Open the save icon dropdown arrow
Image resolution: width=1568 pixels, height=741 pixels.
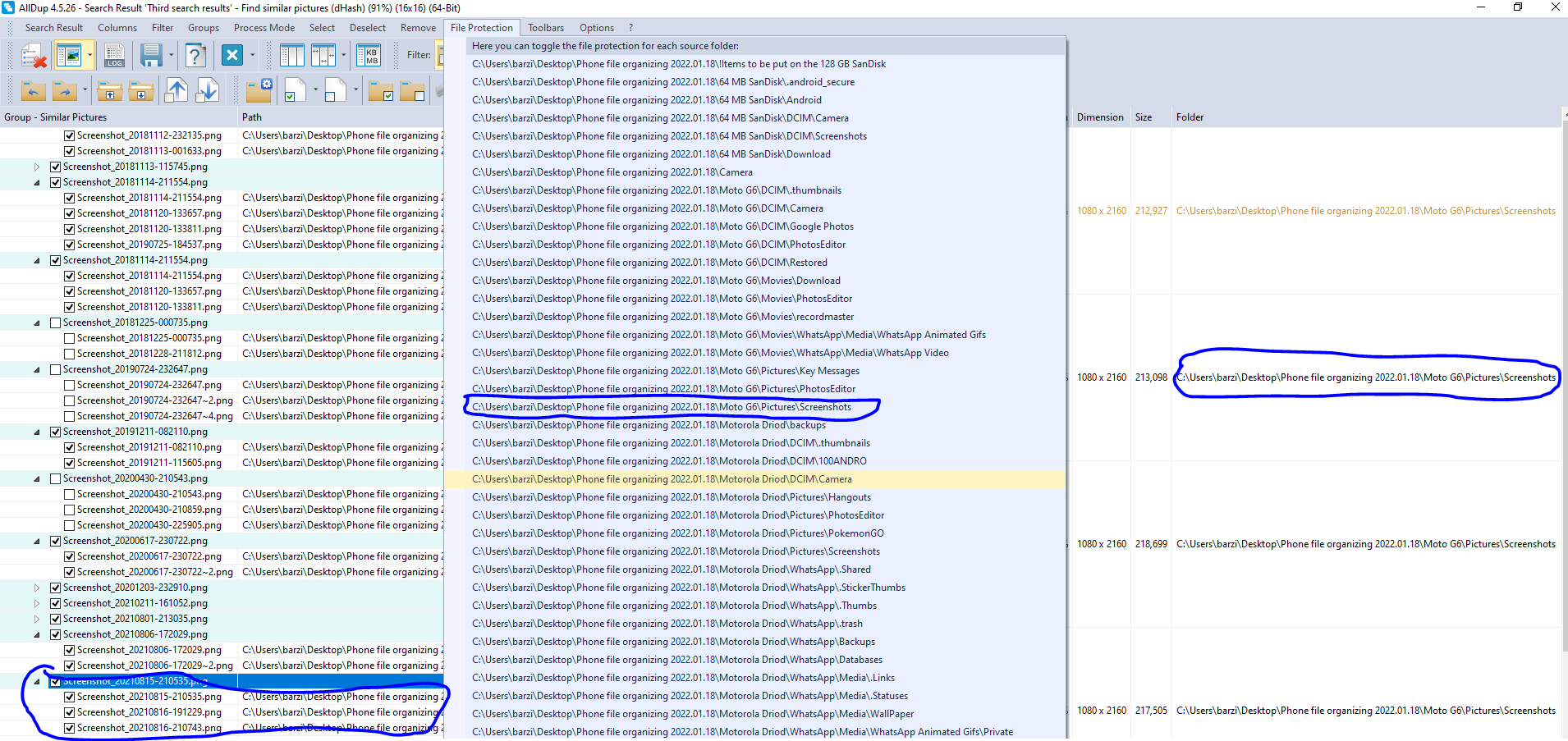coord(172,56)
